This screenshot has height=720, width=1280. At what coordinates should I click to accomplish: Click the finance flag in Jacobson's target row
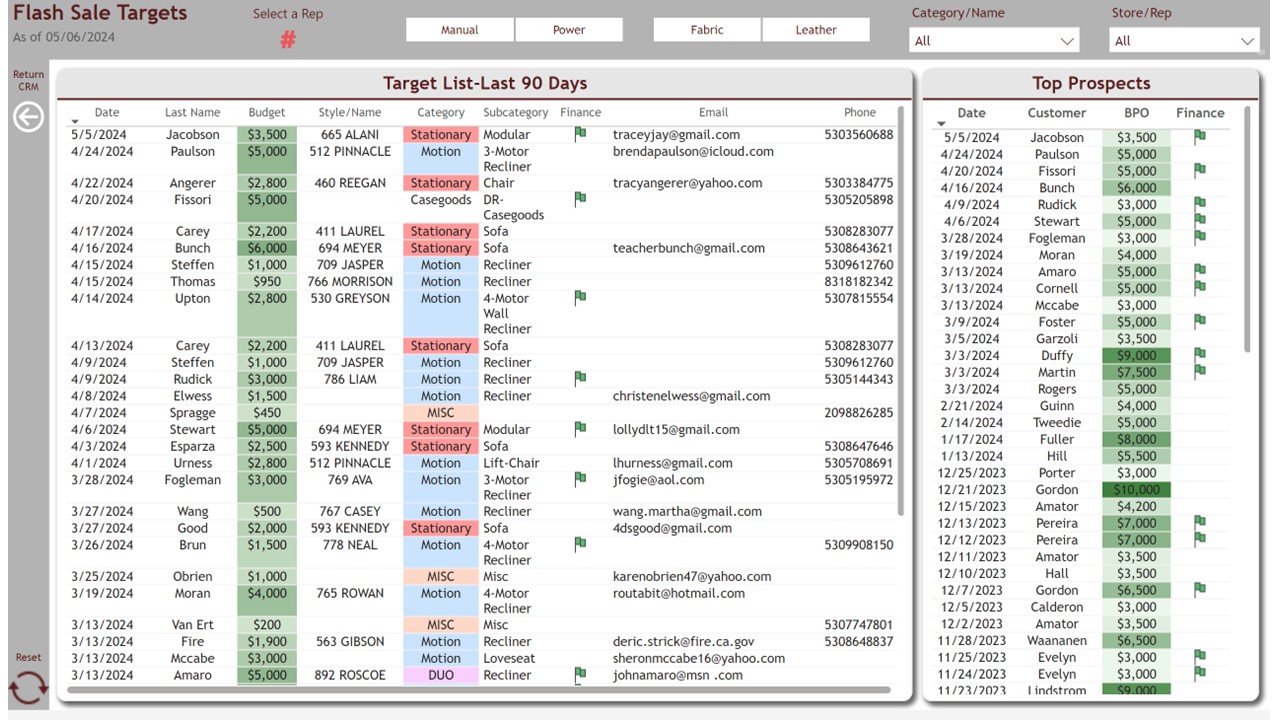point(580,134)
